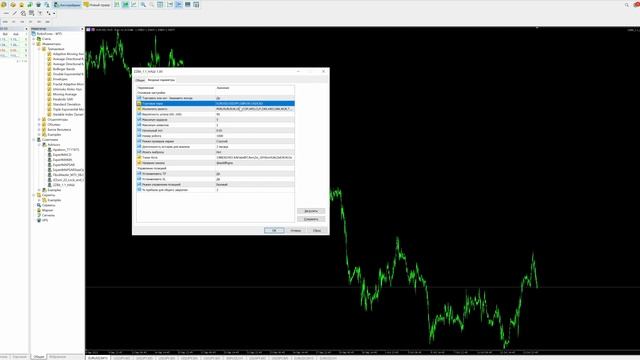
Task: Switch to the Общие tab in the dialog
Action: coord(140,80)
